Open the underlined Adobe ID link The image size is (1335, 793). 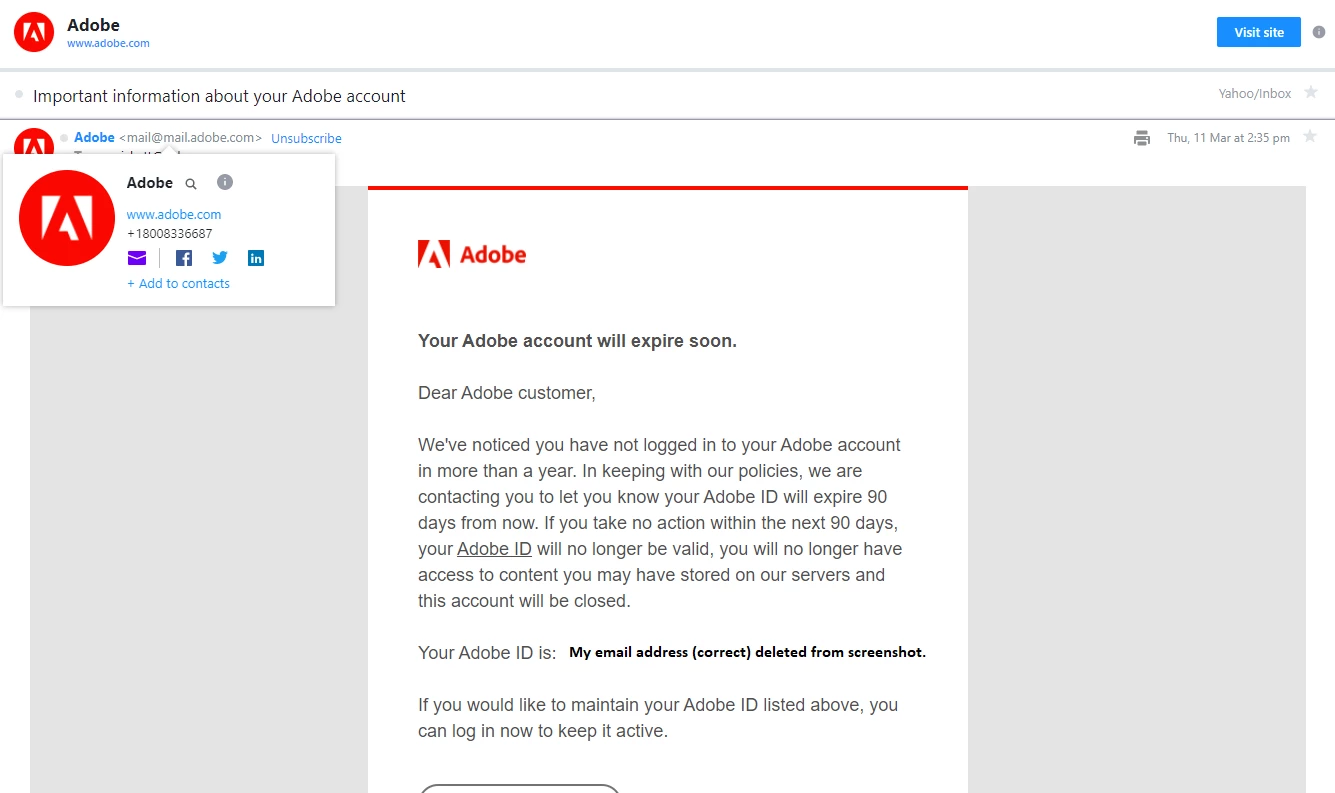point(495,549)
